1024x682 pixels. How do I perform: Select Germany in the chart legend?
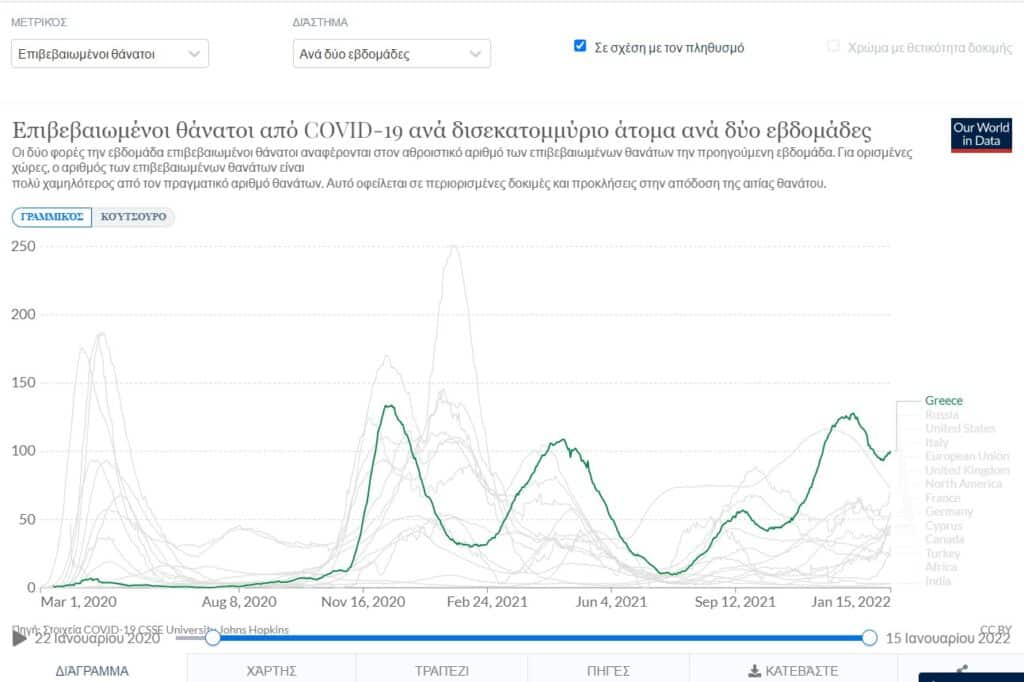(949, 512)
